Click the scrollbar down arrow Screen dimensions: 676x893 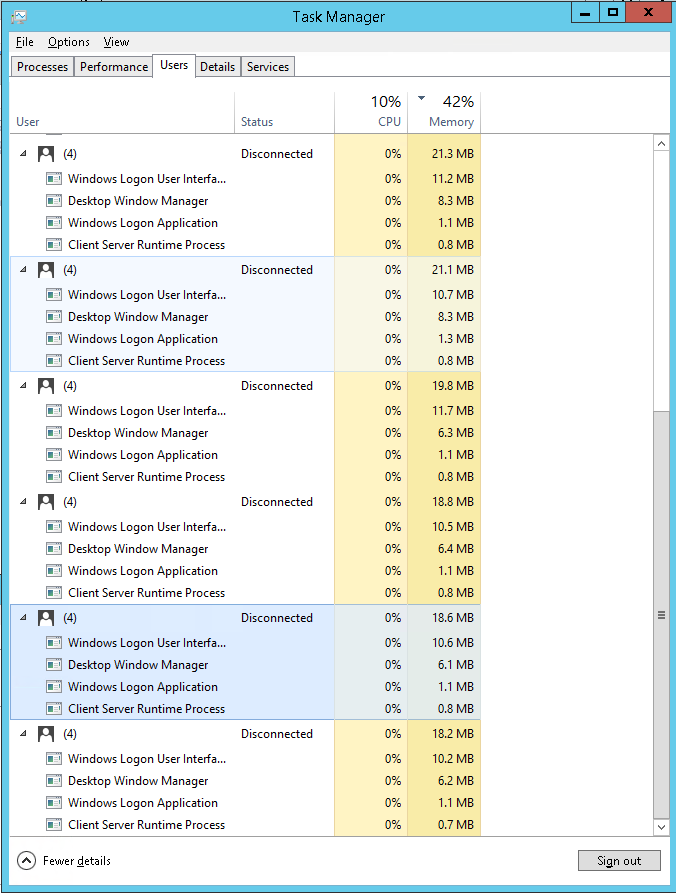(661, 827)
